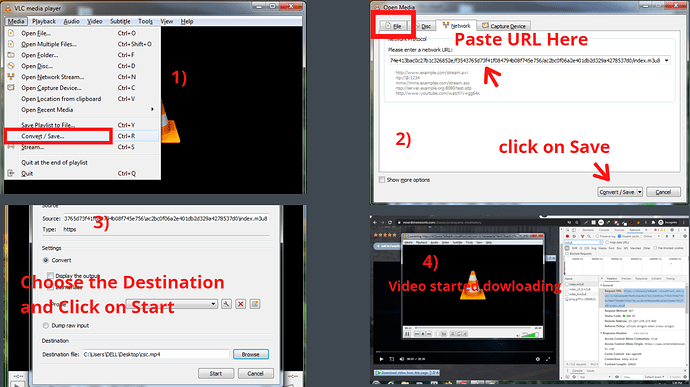This screenshot has width=690, height=387.
Task: Open the Headers tab in DevTools request pane
Action: pyautogui.click(x=612, y=279)
